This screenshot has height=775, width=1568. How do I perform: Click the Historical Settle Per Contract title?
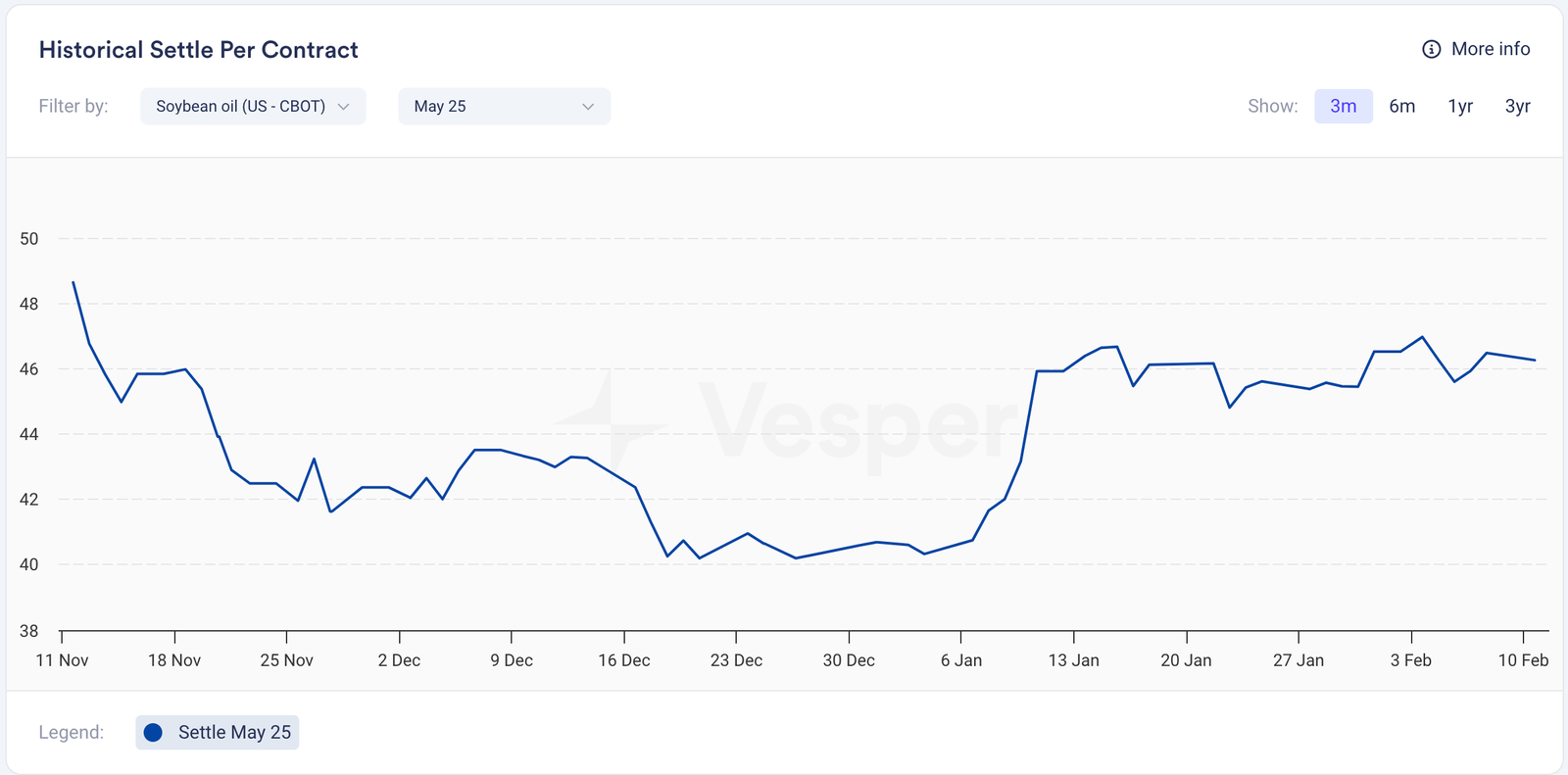tap(198, 50)
